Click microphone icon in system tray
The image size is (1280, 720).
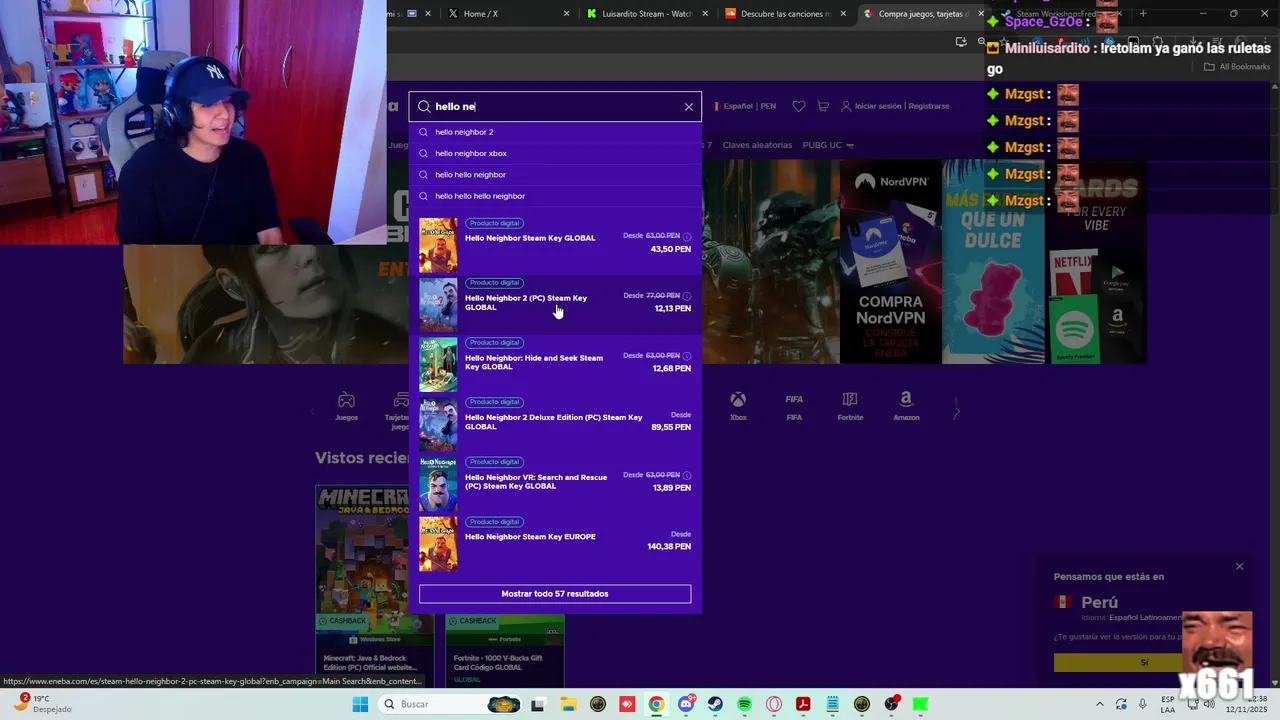[x=1142, y=704]
